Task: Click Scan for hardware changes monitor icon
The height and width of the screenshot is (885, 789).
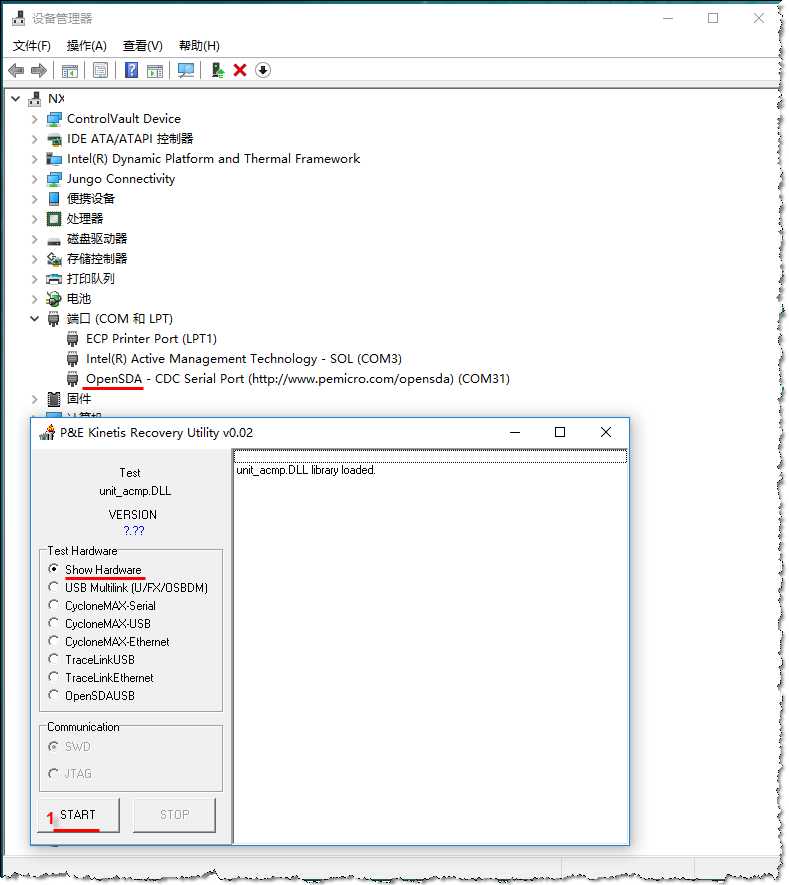Action: pos(186,71)
